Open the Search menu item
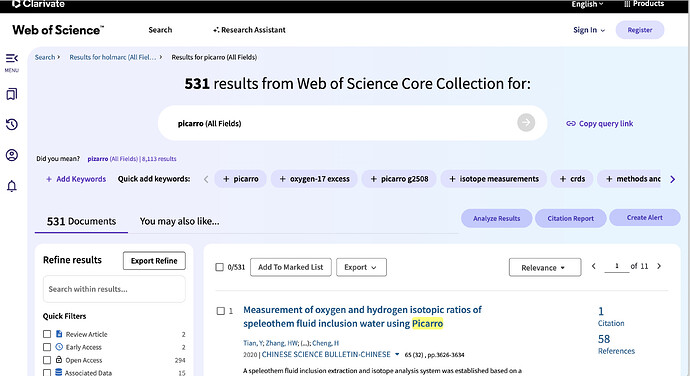 click(160, 30)
